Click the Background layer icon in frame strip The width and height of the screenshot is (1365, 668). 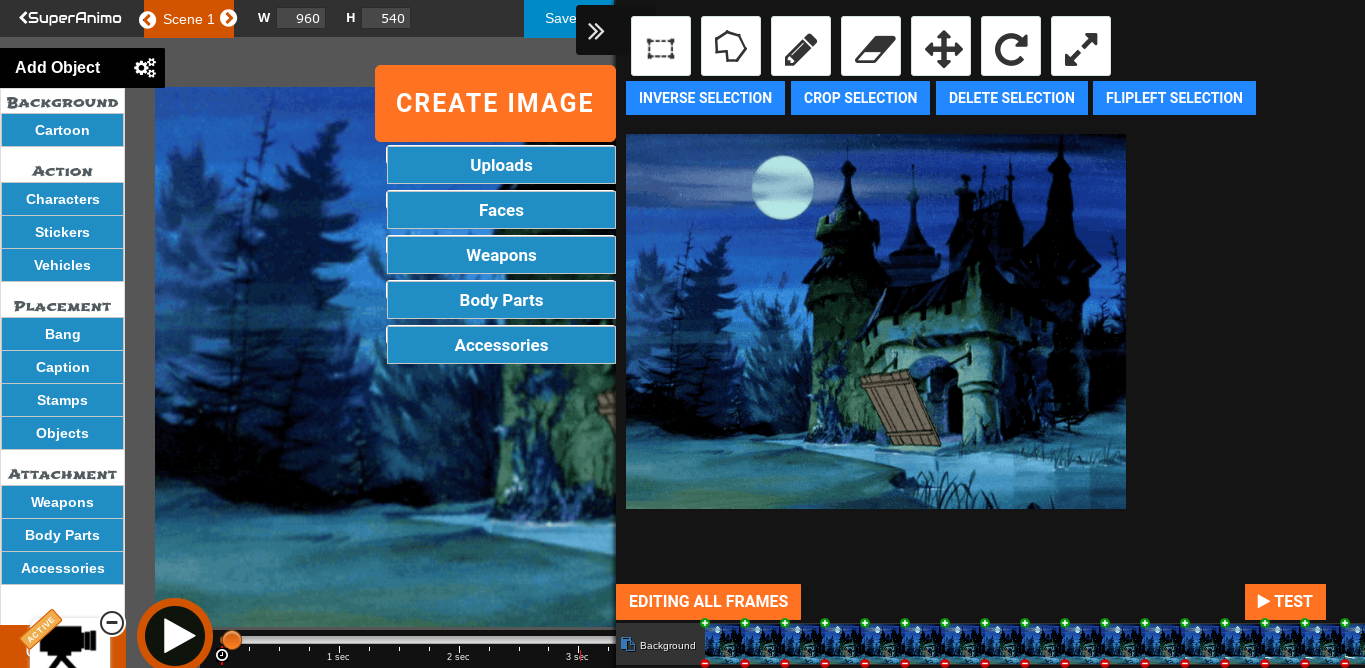tap(628, 645)
